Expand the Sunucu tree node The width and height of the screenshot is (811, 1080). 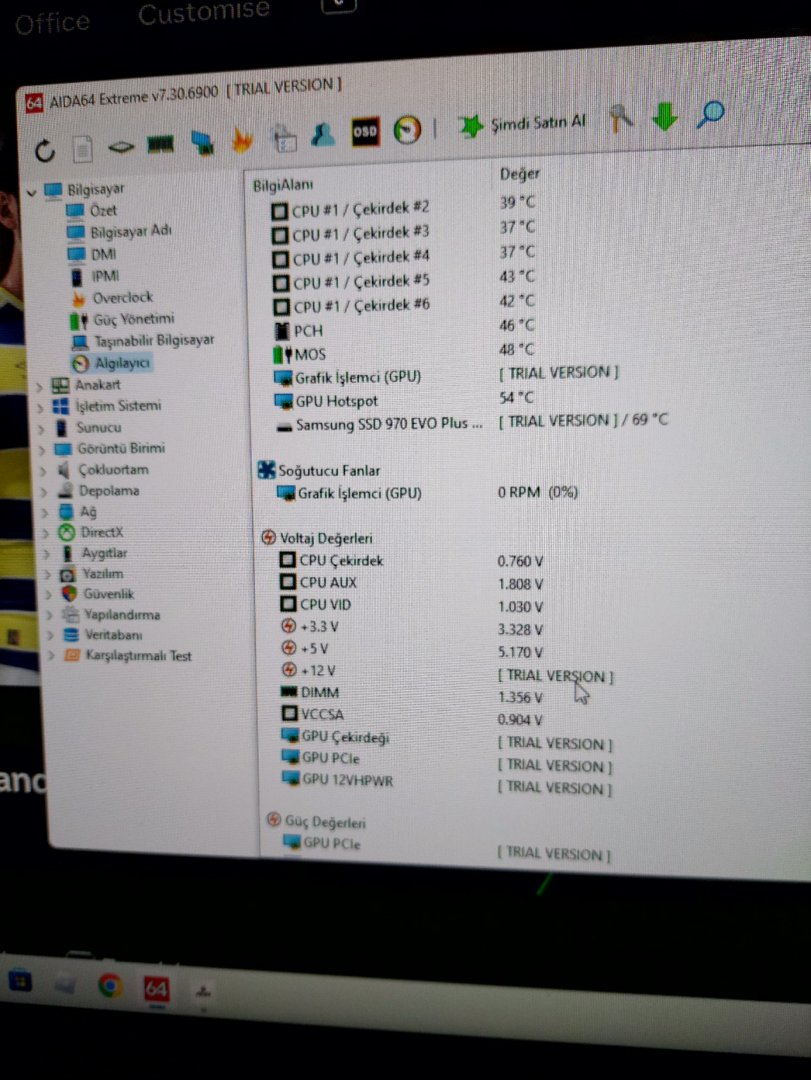41,429
